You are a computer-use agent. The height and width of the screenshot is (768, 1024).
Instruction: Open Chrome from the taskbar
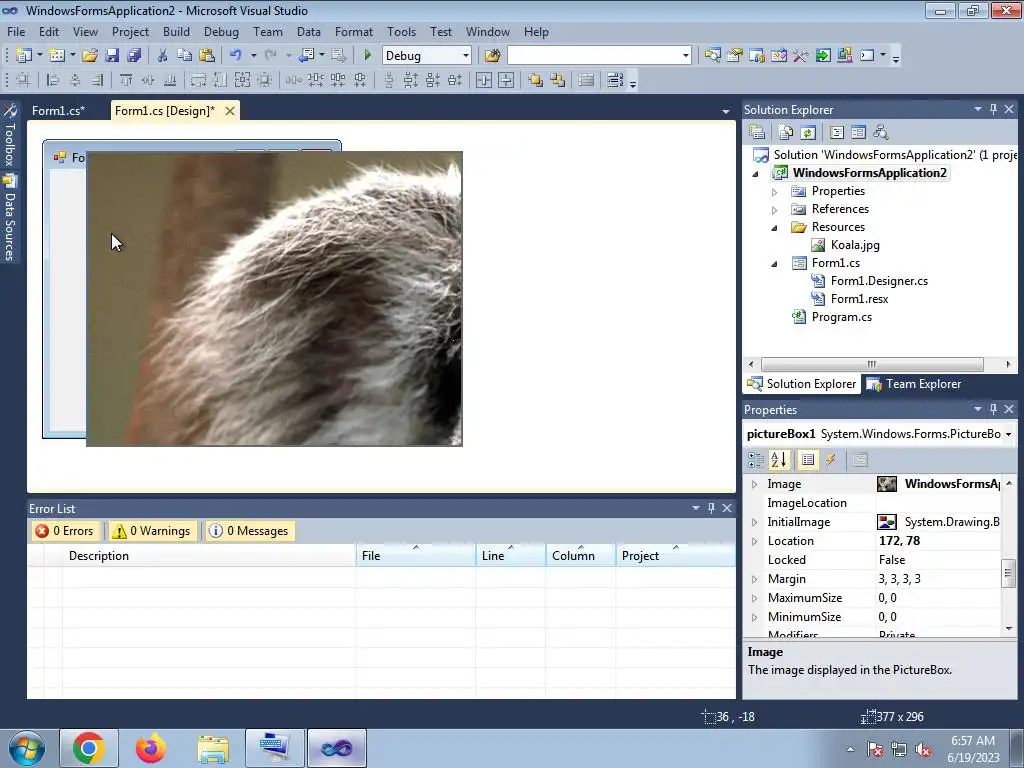(x=89, y=748)
